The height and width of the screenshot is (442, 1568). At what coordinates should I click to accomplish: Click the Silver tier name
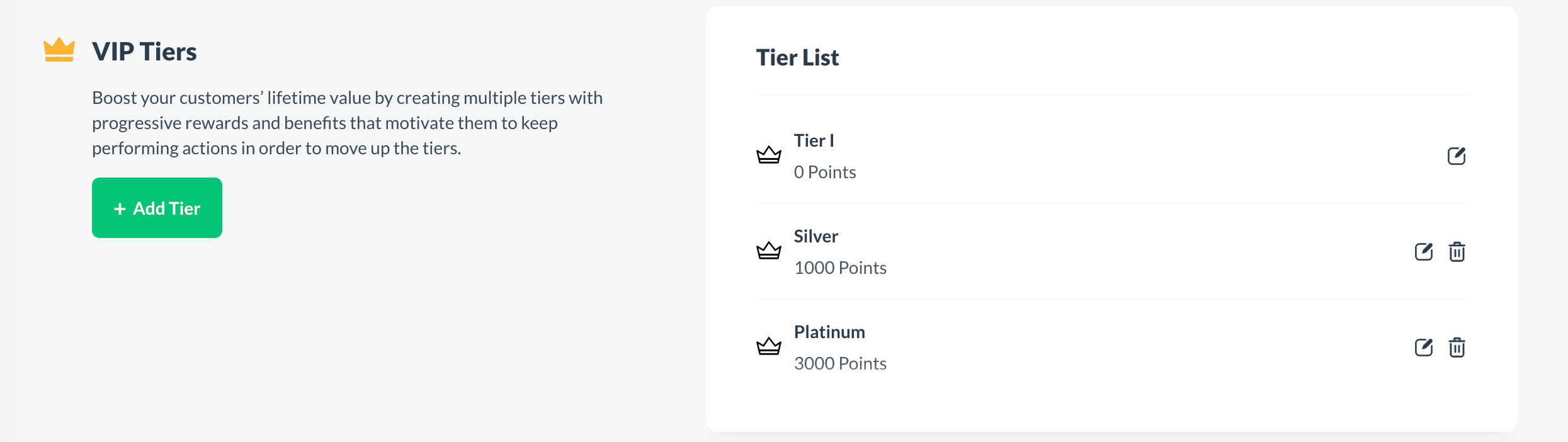pos(816,236)
